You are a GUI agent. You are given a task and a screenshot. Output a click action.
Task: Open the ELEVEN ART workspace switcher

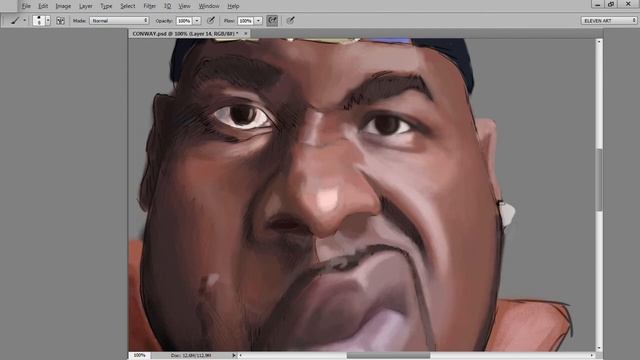click(609, 20)
